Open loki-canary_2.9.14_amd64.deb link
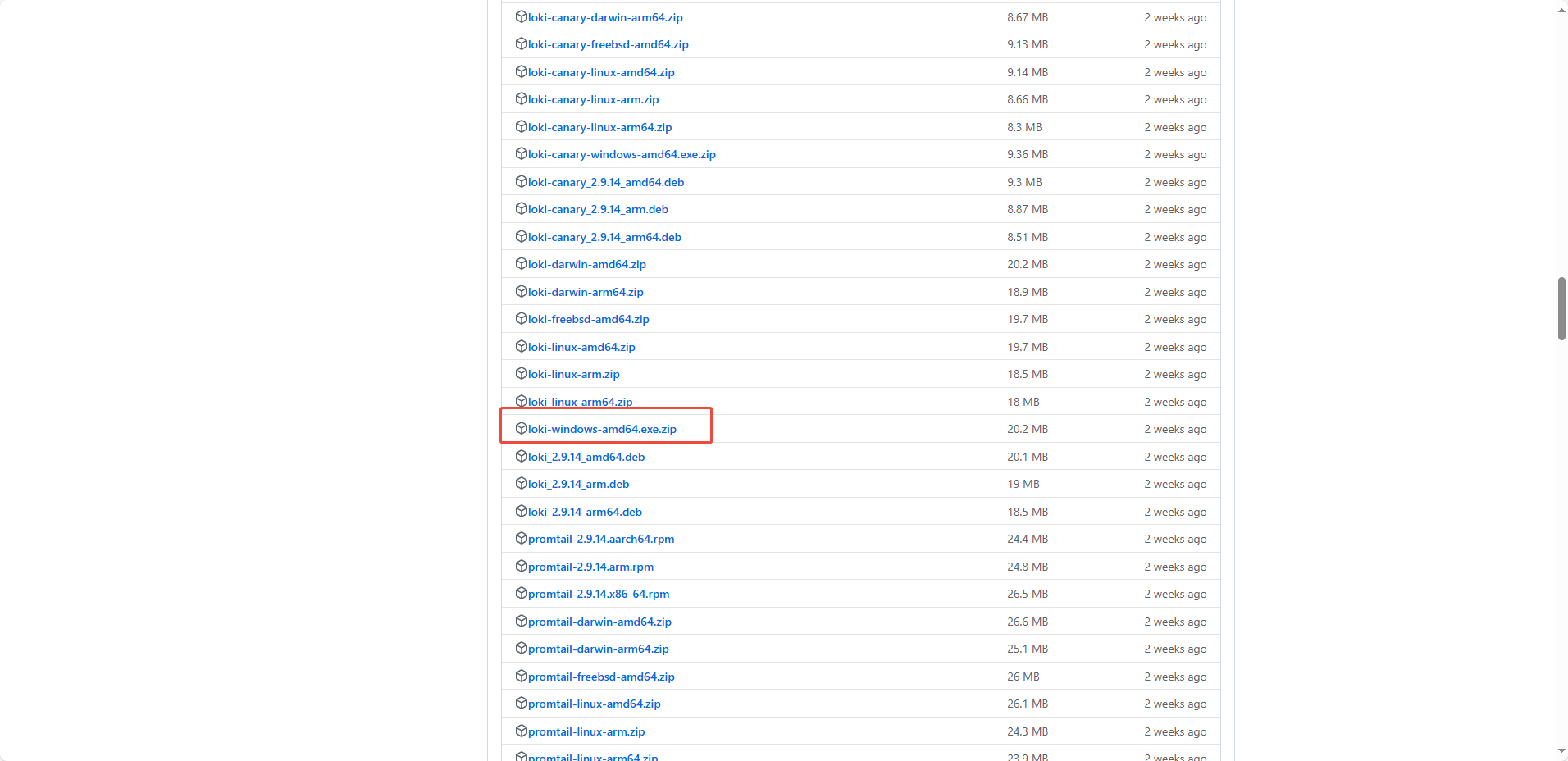1568x761 pixels. point(606,182)
